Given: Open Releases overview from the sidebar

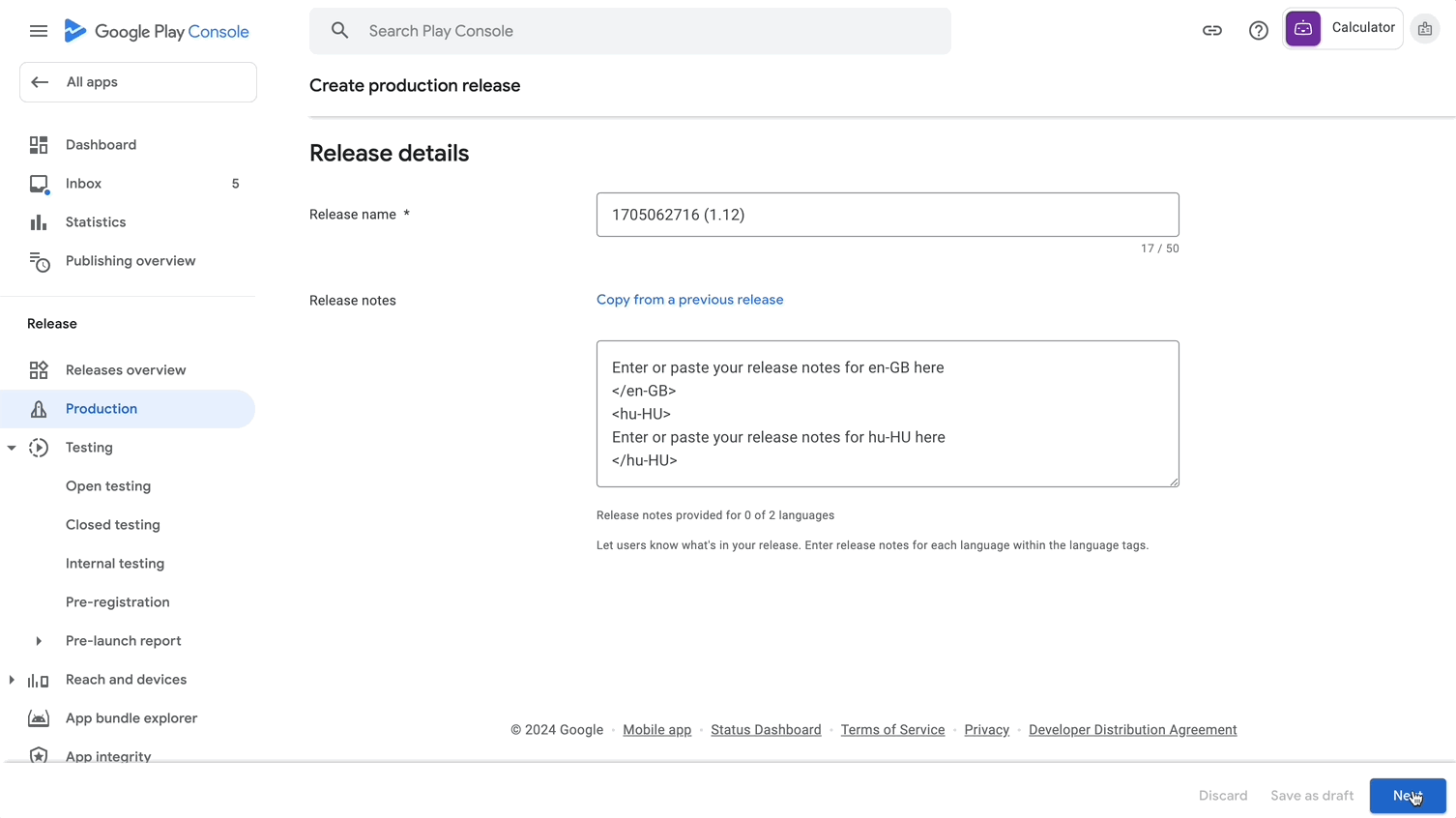Looking at the screenshot, I should 126,369.
